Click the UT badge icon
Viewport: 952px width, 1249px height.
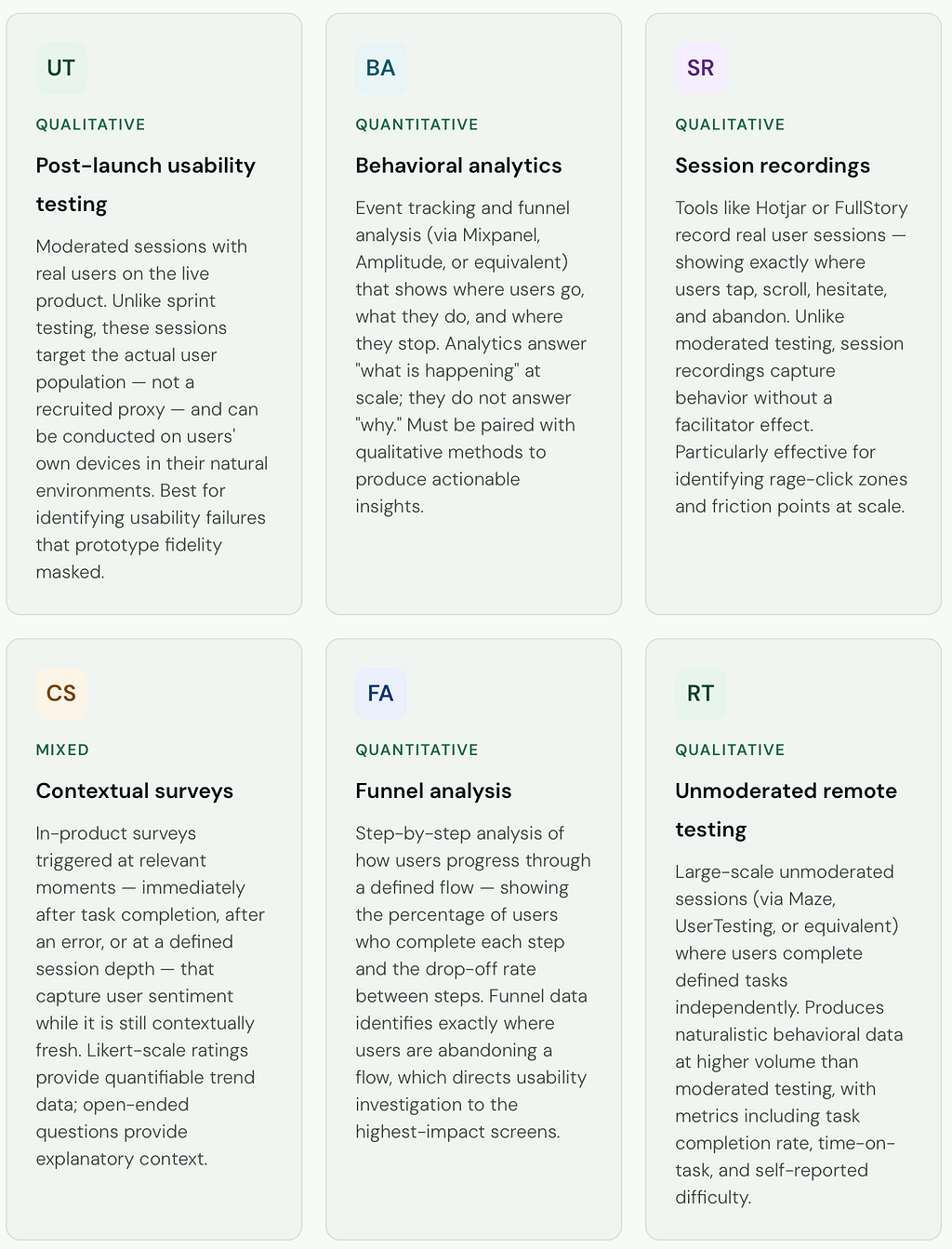pos(61,68)
